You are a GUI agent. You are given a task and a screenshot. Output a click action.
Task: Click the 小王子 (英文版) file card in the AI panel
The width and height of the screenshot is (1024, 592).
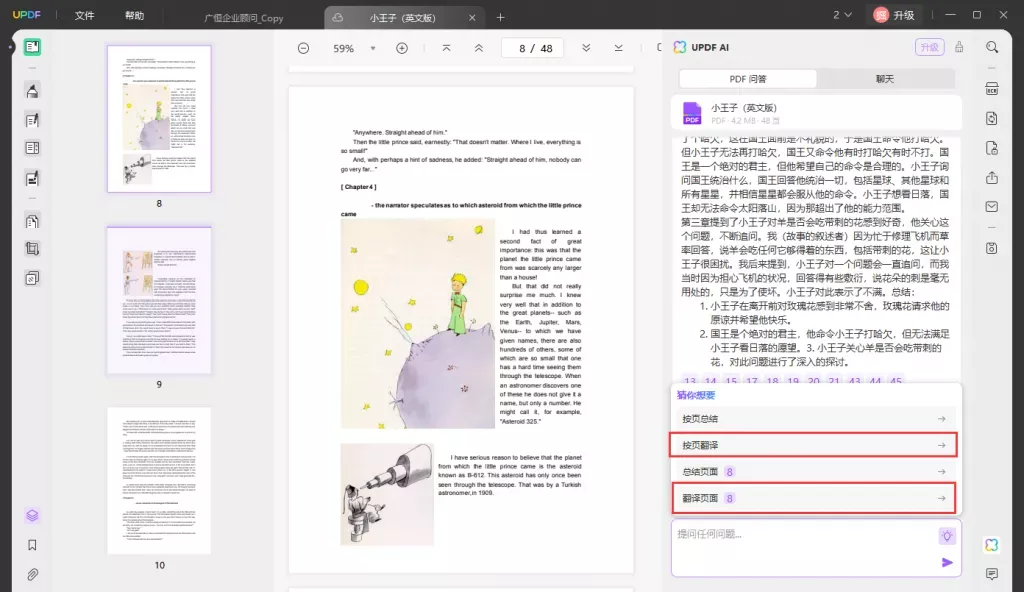(816, 113)
